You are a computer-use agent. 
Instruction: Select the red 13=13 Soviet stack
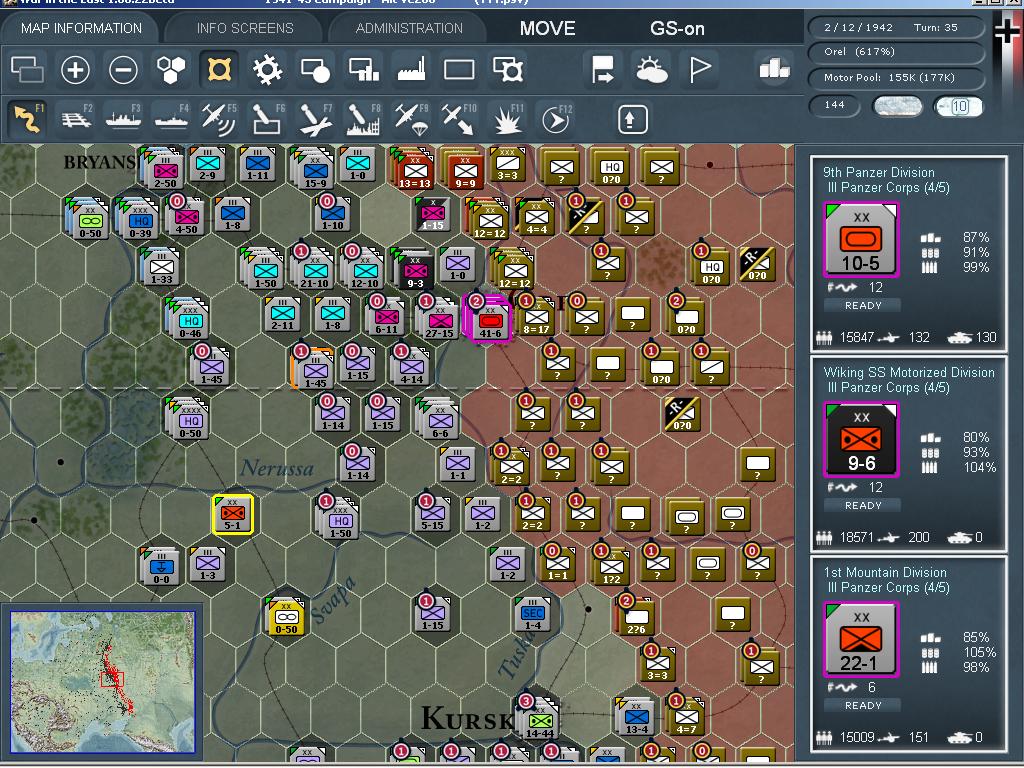pyautogui.click(x=414, y=170)
